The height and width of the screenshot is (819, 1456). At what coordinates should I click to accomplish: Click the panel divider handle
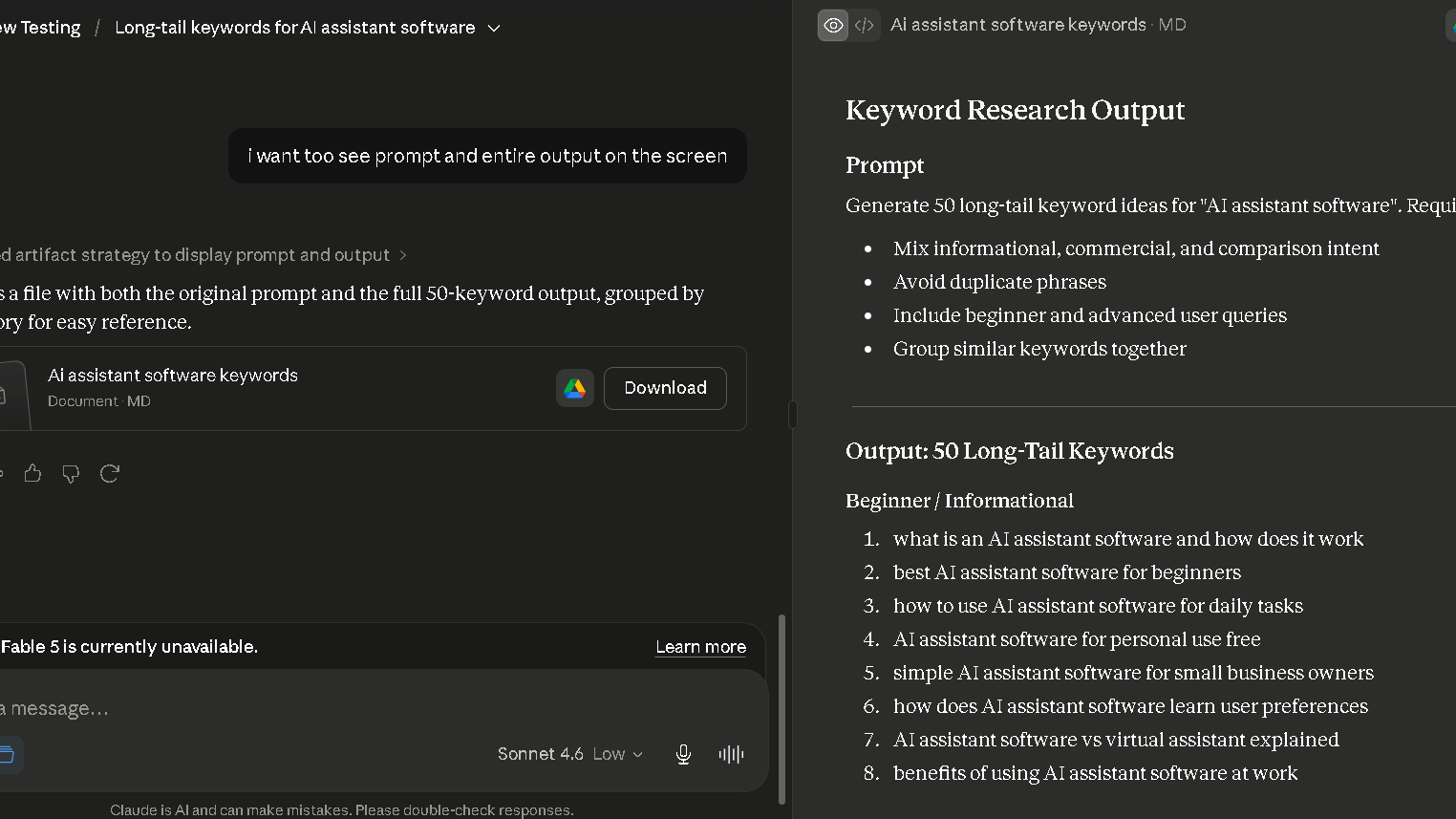[x=792, y=415]
